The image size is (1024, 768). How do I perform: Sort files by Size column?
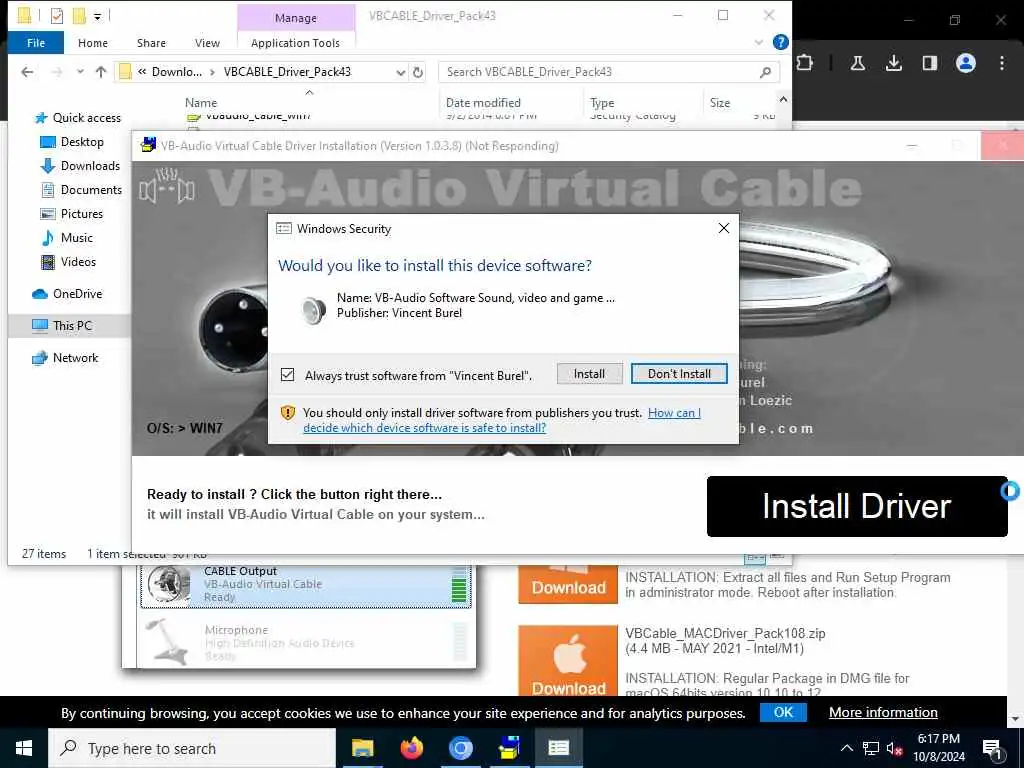pos(720,103)
